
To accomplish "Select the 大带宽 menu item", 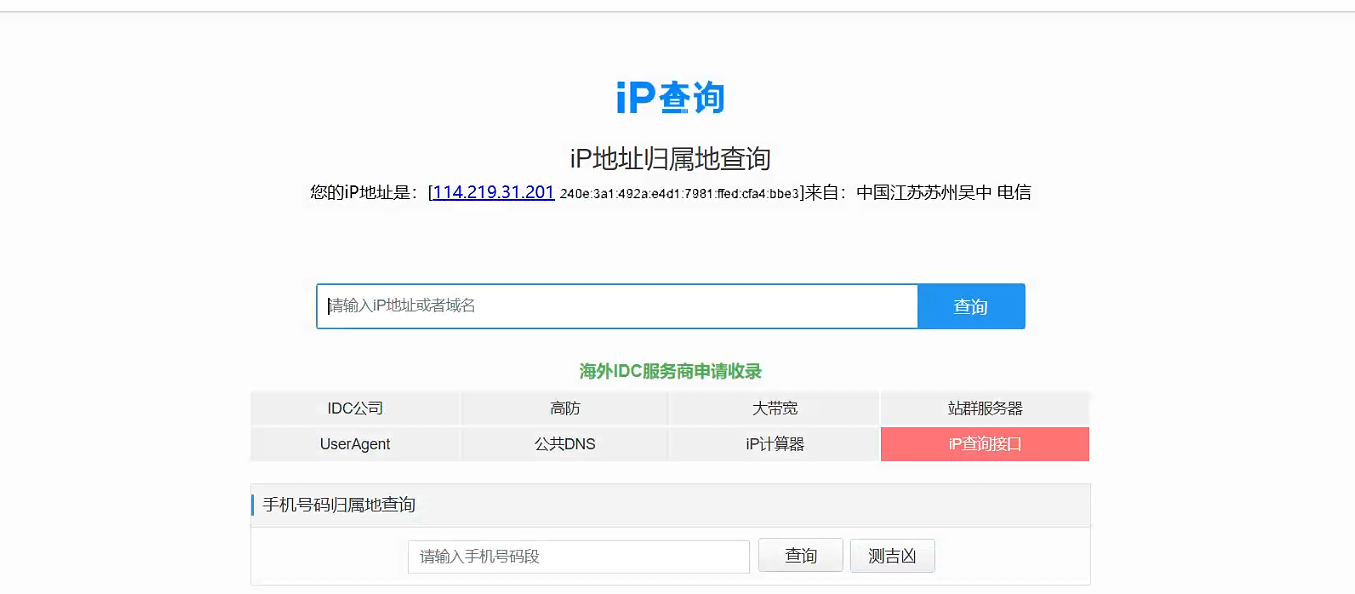I will 775,409.
